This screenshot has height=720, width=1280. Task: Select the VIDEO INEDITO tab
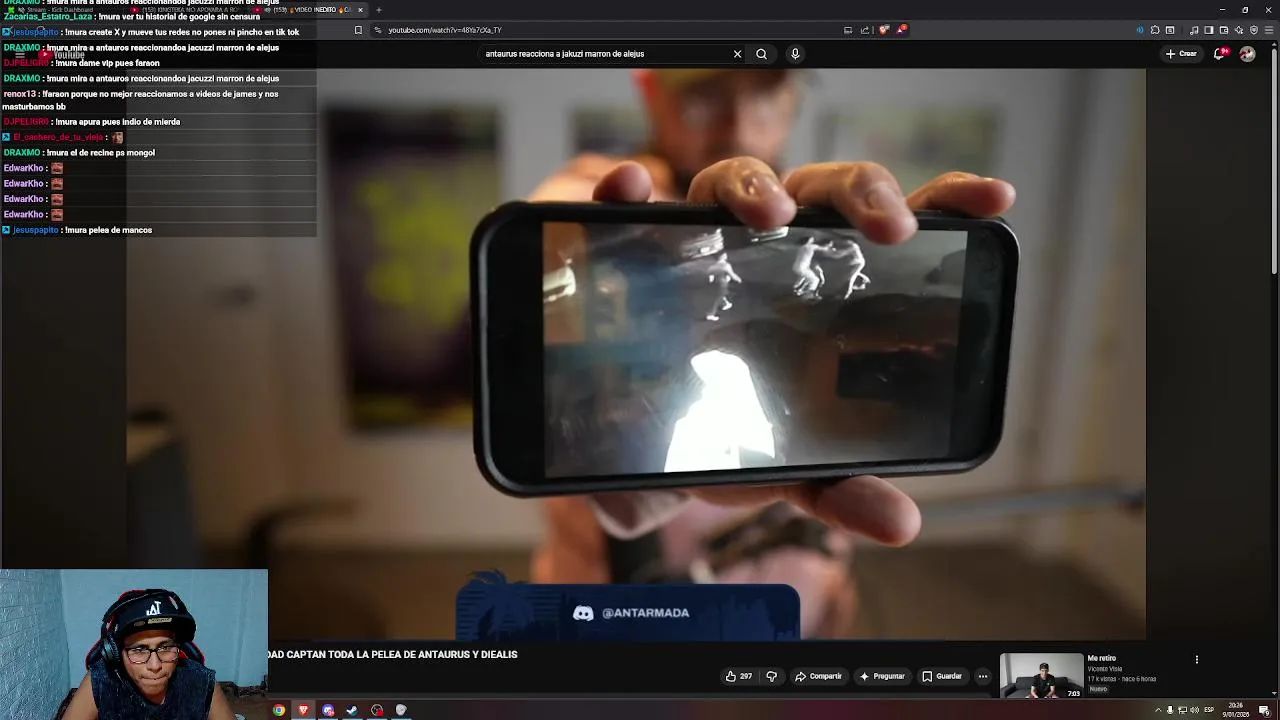click(310, 10)
